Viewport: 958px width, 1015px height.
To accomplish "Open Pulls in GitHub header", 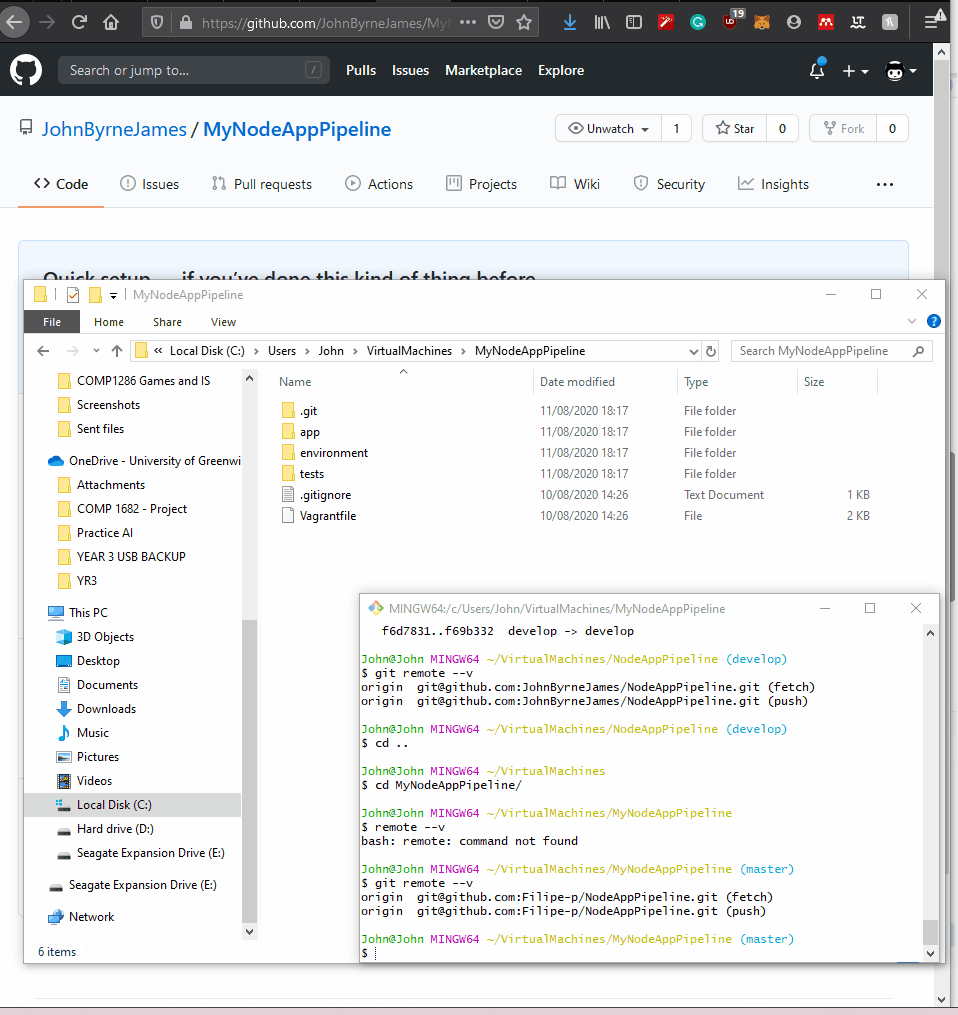I will (x=361, y=70).
